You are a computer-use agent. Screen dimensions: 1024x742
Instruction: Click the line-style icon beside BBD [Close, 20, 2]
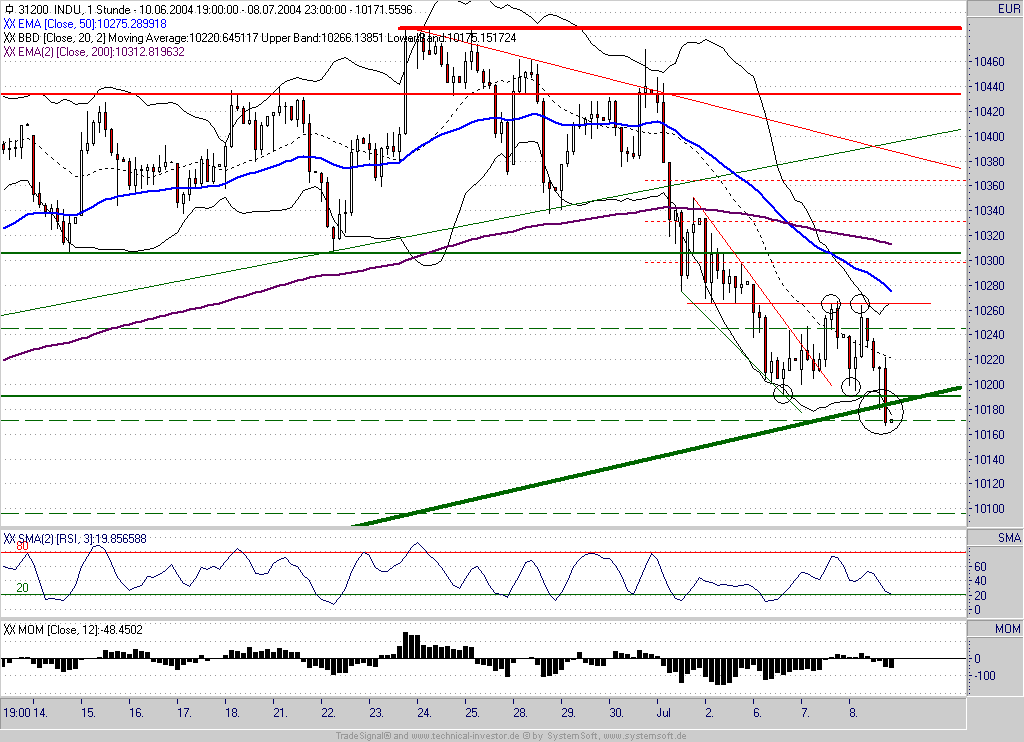pyautogui.click(x=9, y=38)
